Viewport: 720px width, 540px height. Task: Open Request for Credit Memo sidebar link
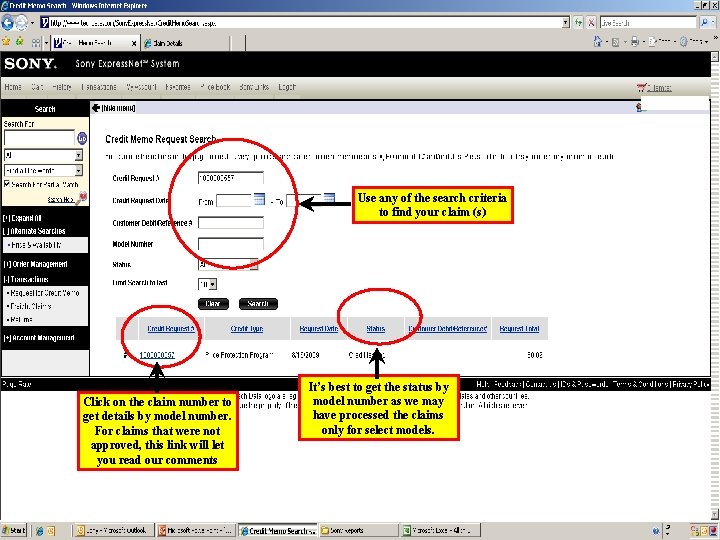(x=44, y=292)
